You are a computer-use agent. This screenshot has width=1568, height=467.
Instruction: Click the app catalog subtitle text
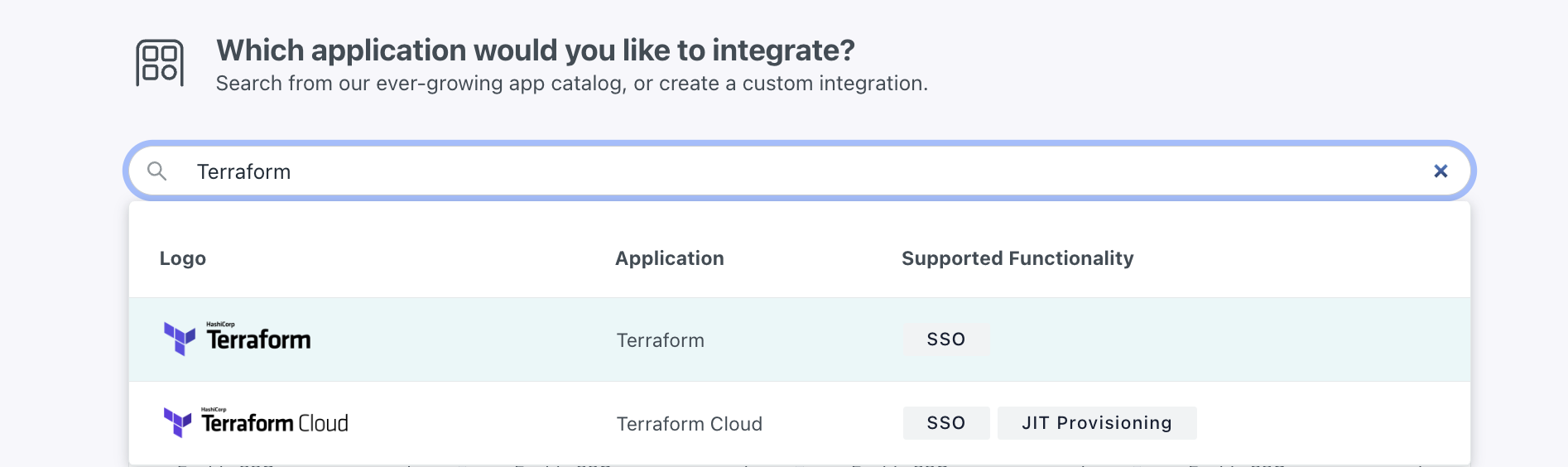pos(571,84)
